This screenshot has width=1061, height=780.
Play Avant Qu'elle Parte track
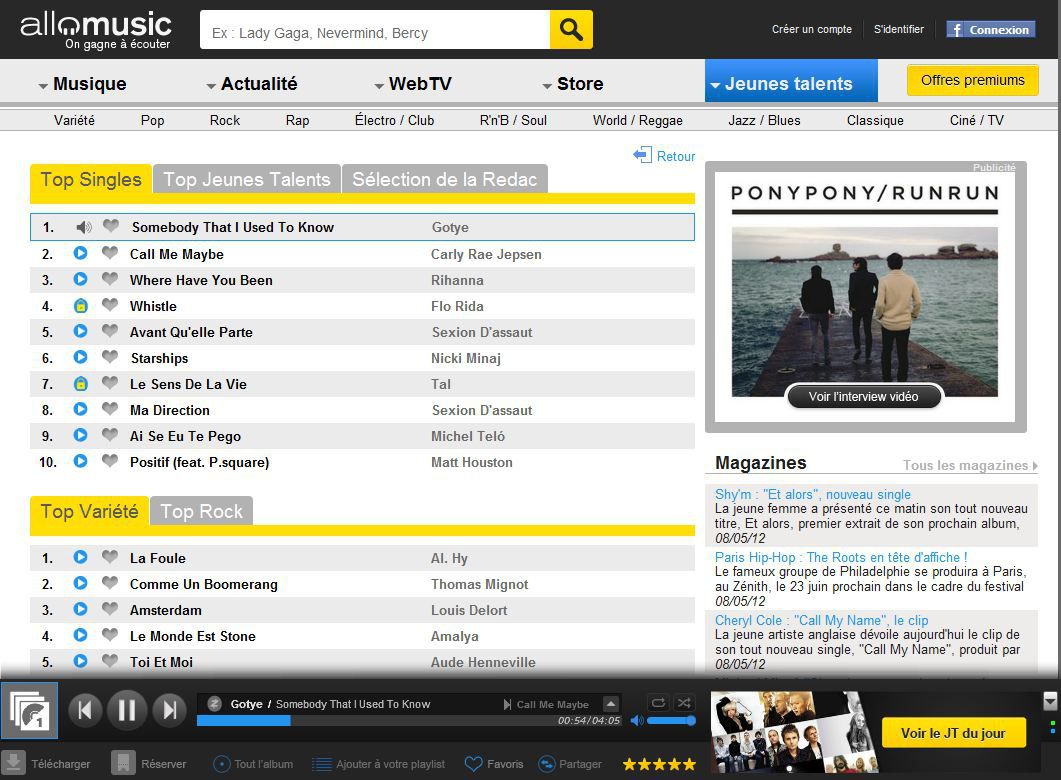81,331
